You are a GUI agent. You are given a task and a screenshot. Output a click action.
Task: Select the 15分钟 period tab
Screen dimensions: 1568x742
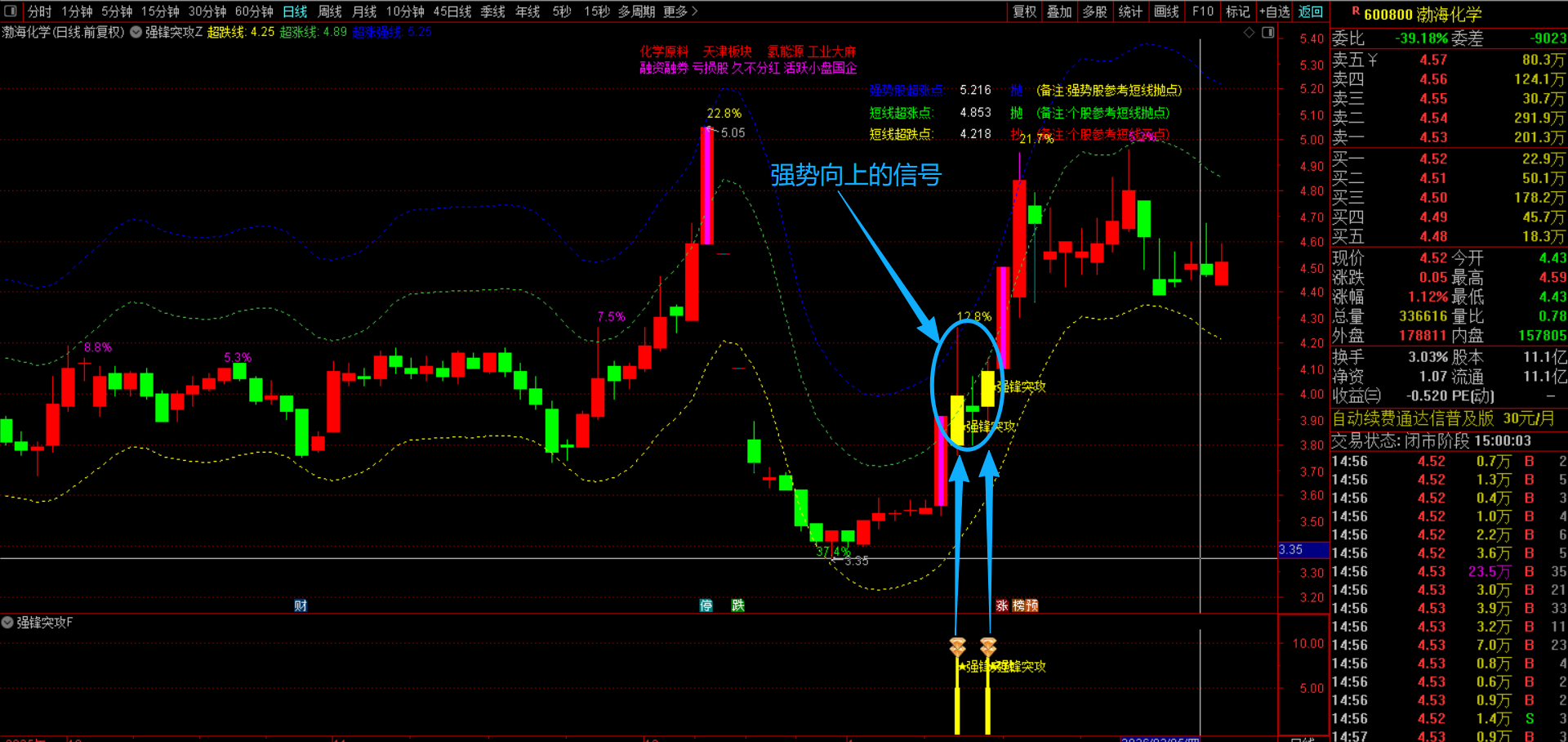[160, 11]
